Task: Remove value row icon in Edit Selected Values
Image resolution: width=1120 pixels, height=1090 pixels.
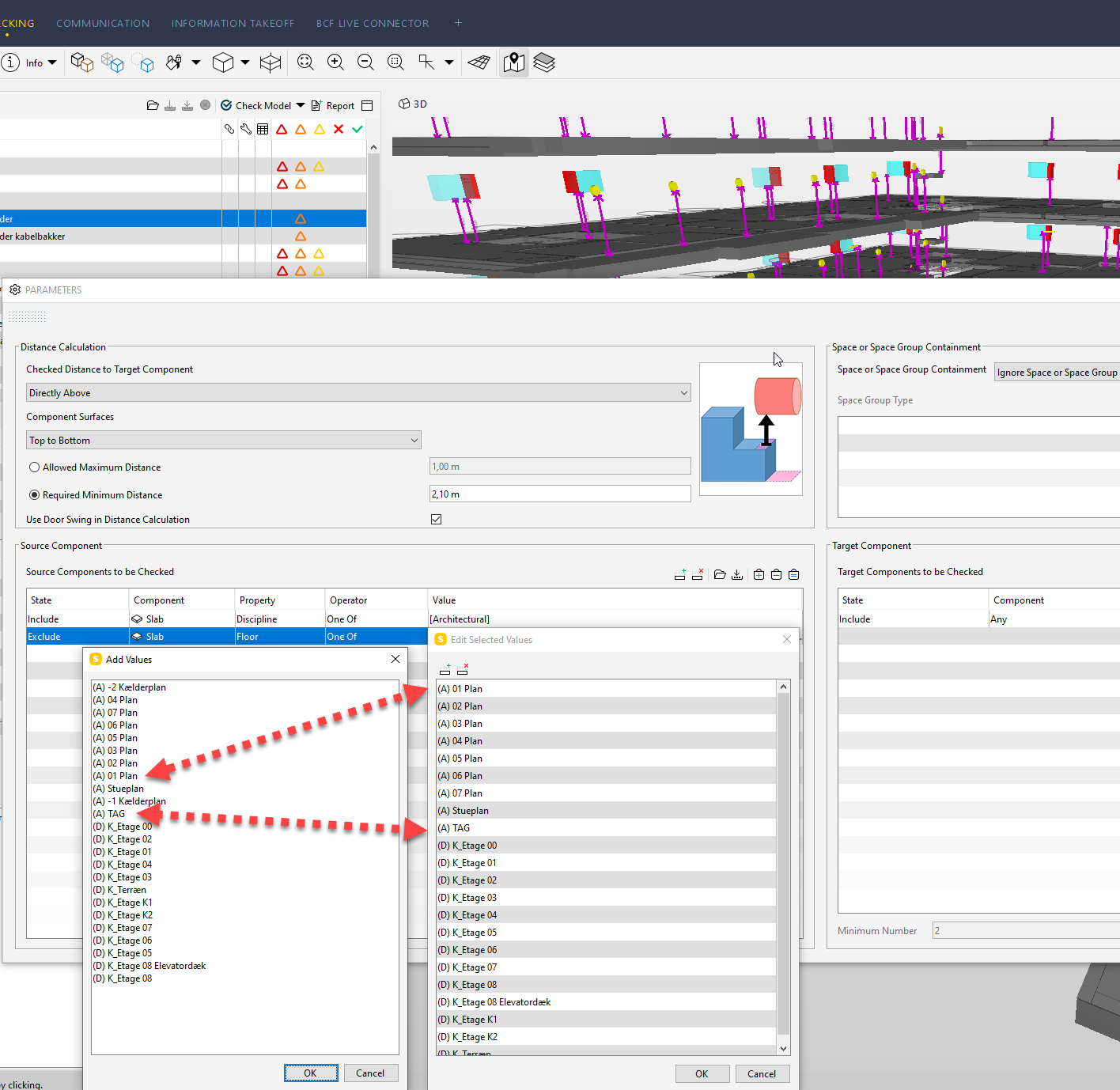Action: pos(463,669)
